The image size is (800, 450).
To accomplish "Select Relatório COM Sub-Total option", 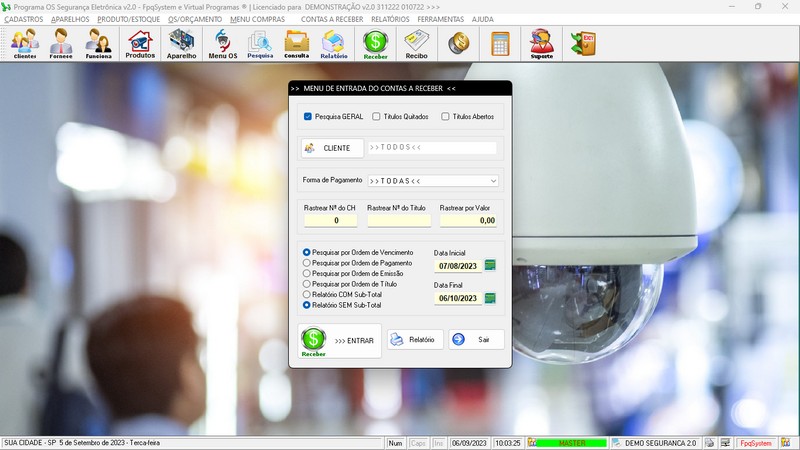I will point(307,294).
